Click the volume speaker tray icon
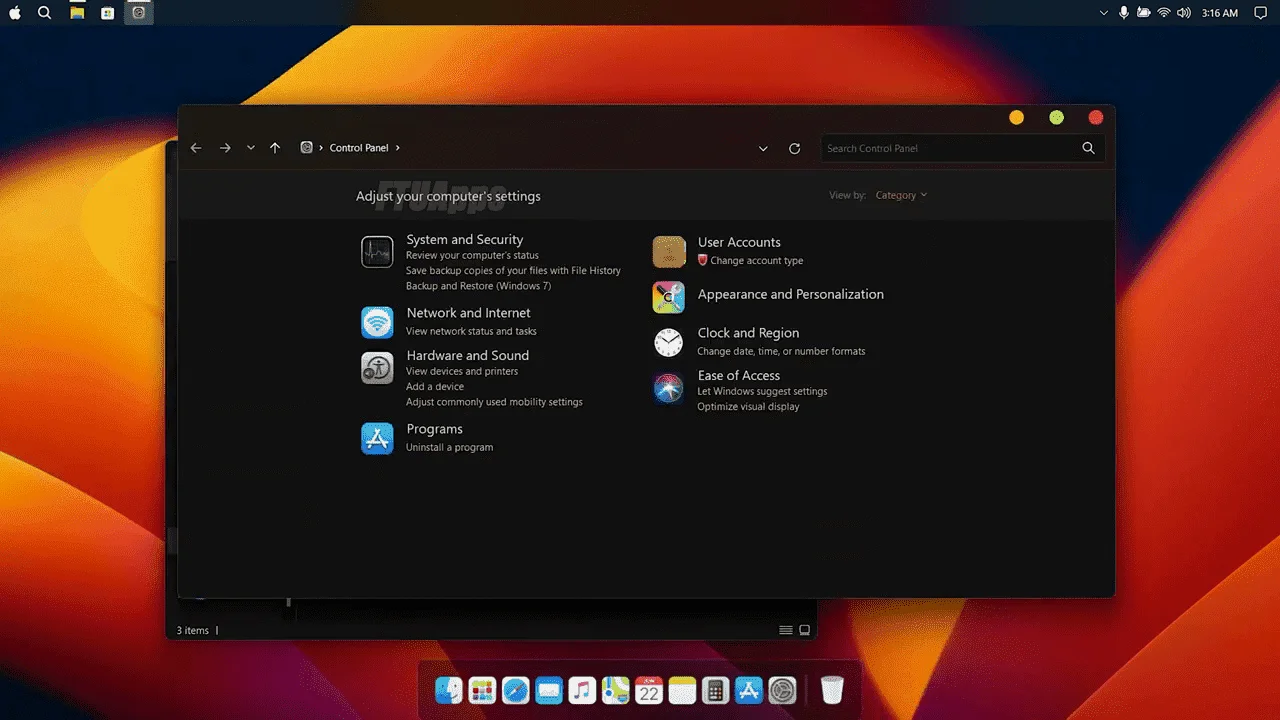This screenshot has width=1280, height=720. coord(1184,13)
